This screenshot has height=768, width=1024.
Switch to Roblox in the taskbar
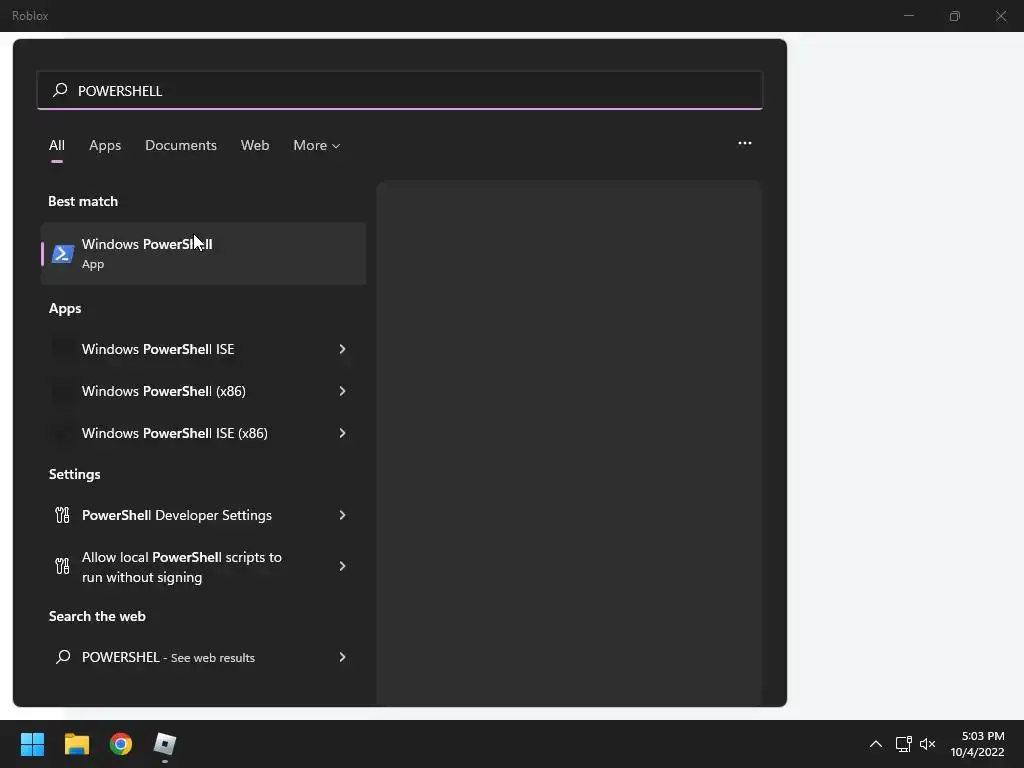[165, 744]
